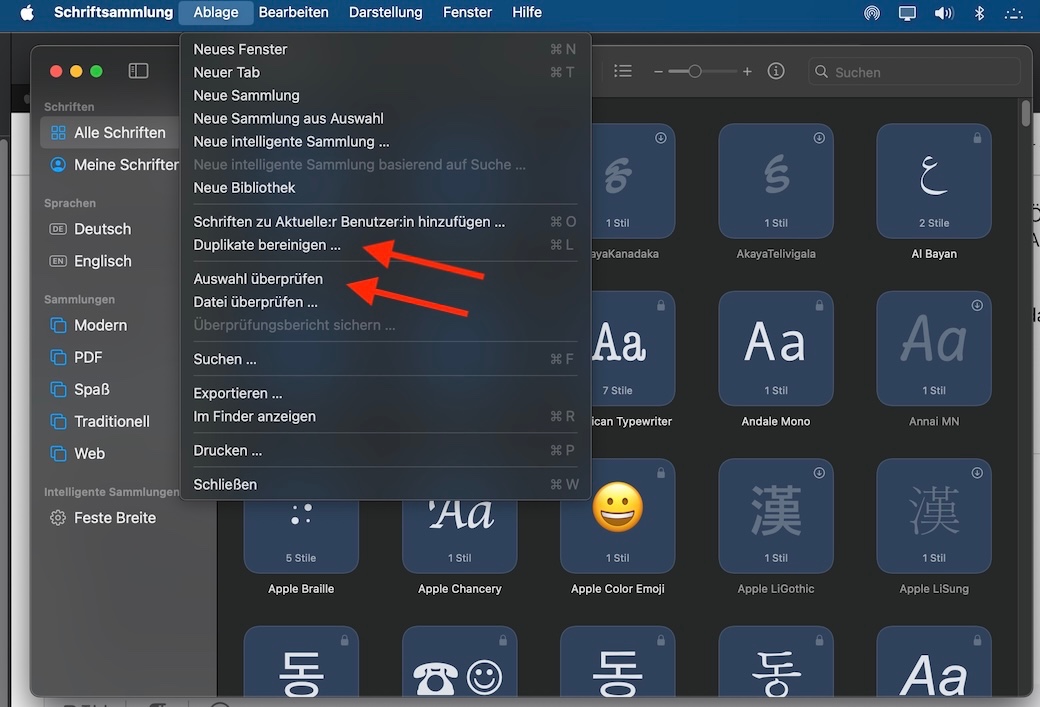Image resolution: width=1040 pixels, height=707 pixels.
Task: Open the Deutsch language collection
Action: [102, 229]
